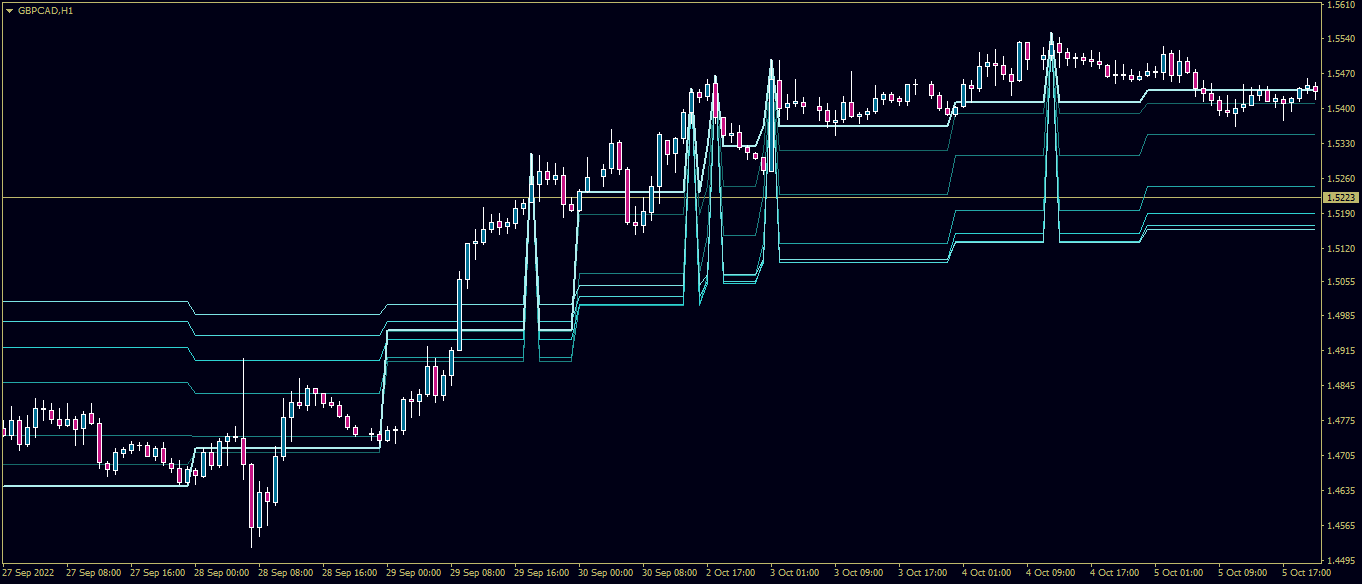1362x584 pixels.
Task: Click the 1.5540 price scale value
Action: click(1340, 39)
